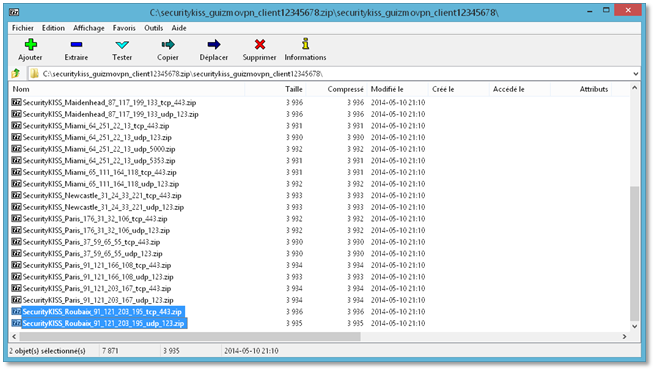655x371 pixels.
Task: Select SecurityKISS_Paris_91_121_203_167_udp_123.zip
Action: pyautogui.click(x=98, y=300)
